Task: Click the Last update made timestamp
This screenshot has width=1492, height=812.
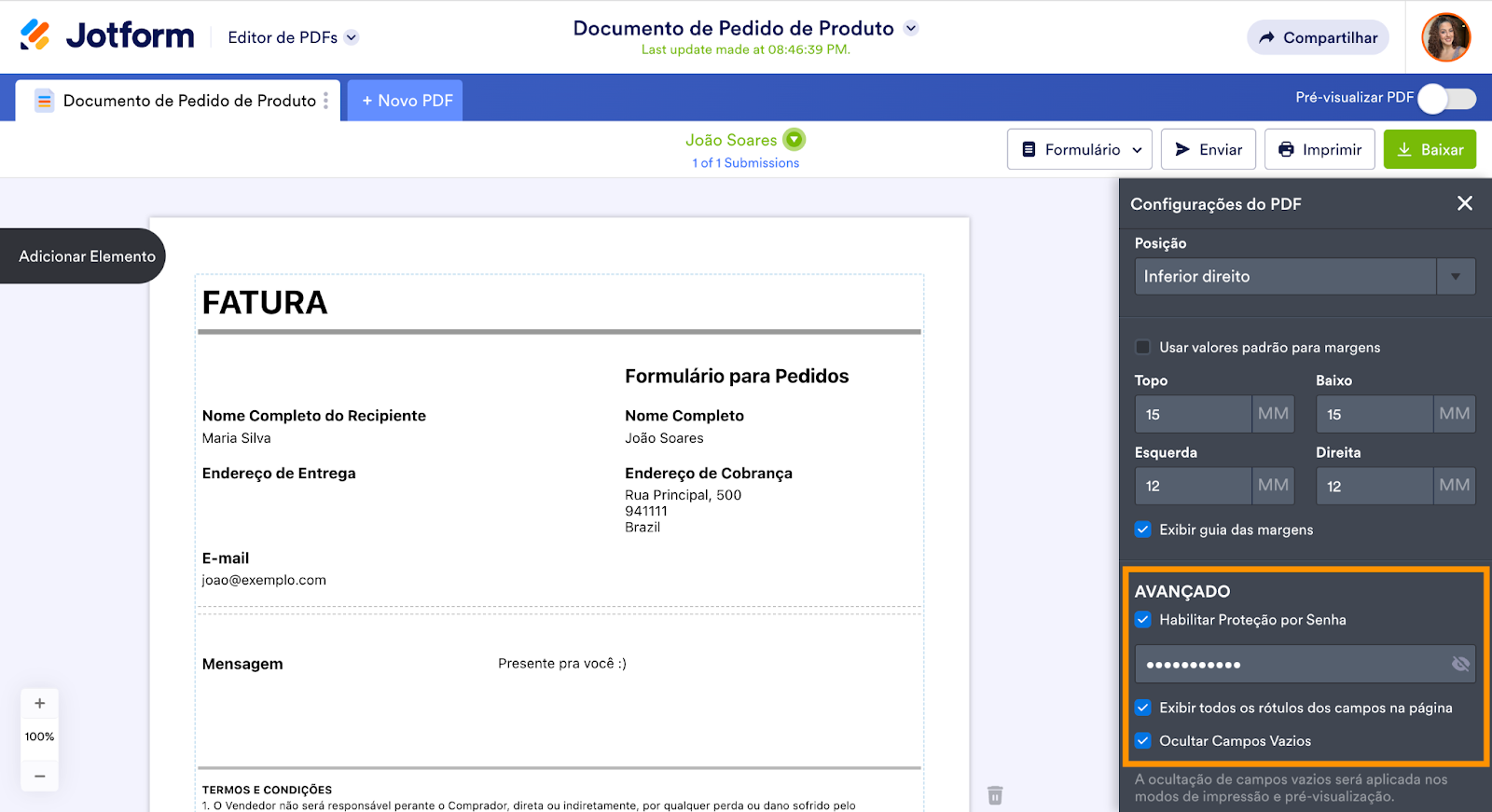Action: click(x=746, y=49)
